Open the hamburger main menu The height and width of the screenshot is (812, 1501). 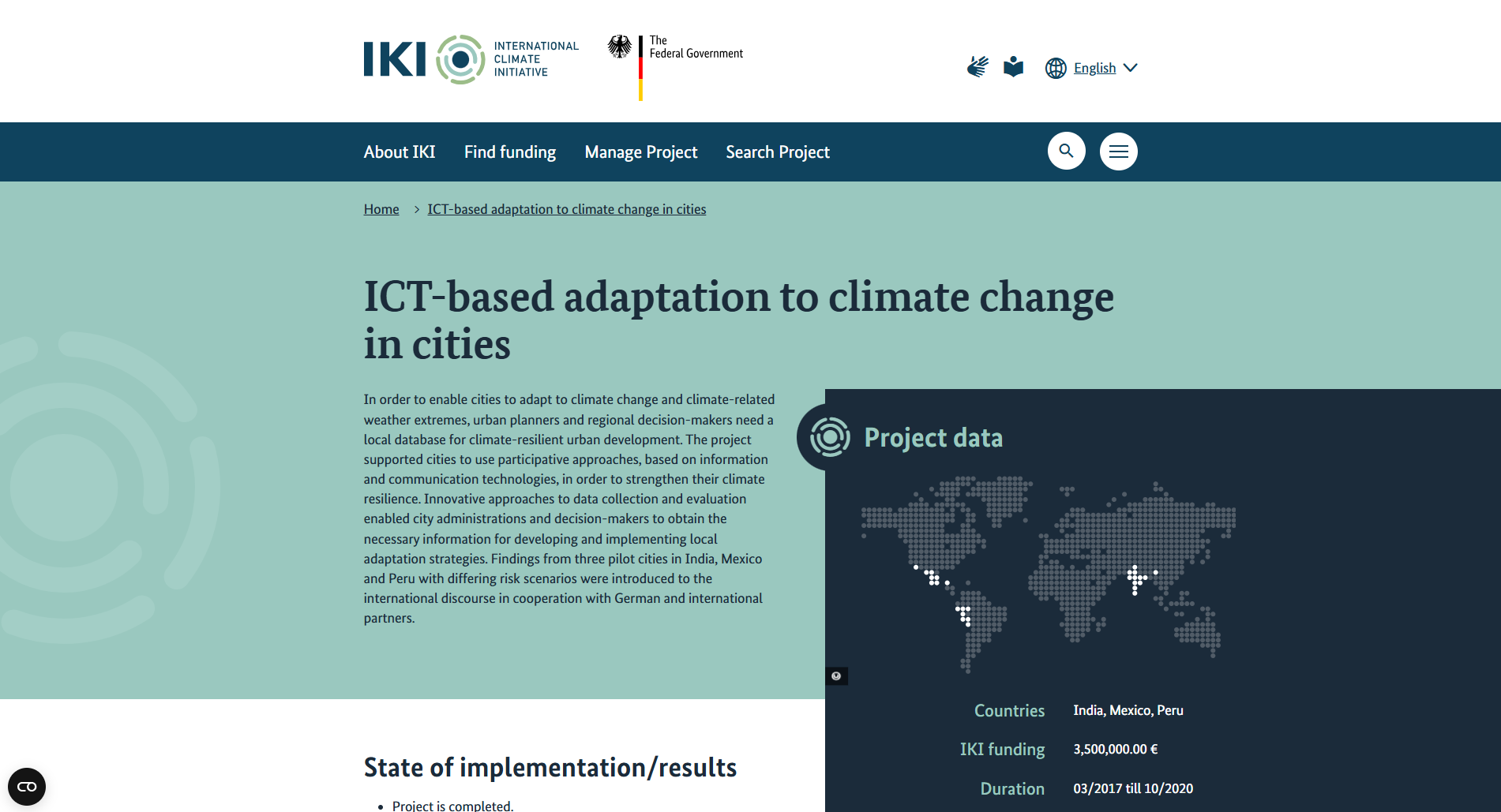coord(1118,151)
